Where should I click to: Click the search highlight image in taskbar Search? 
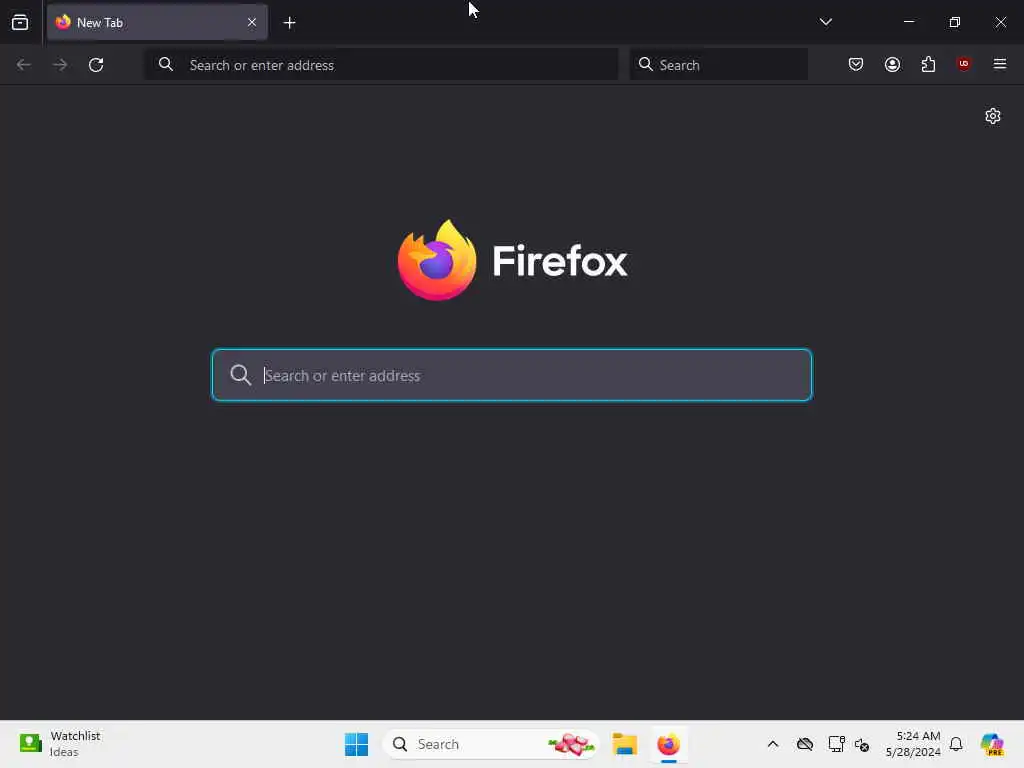click(571, 744)
